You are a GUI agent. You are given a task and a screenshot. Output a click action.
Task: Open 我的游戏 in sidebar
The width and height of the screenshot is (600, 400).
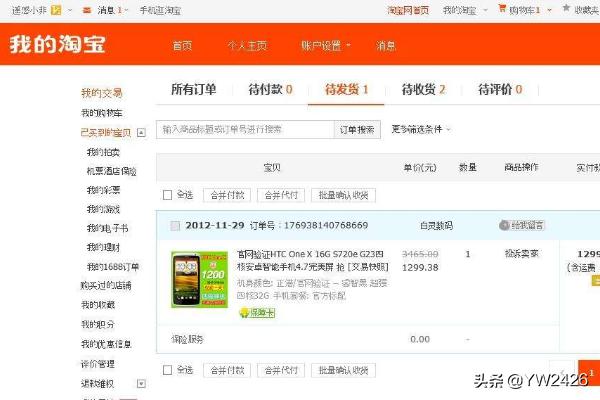(x=103, y=209)
